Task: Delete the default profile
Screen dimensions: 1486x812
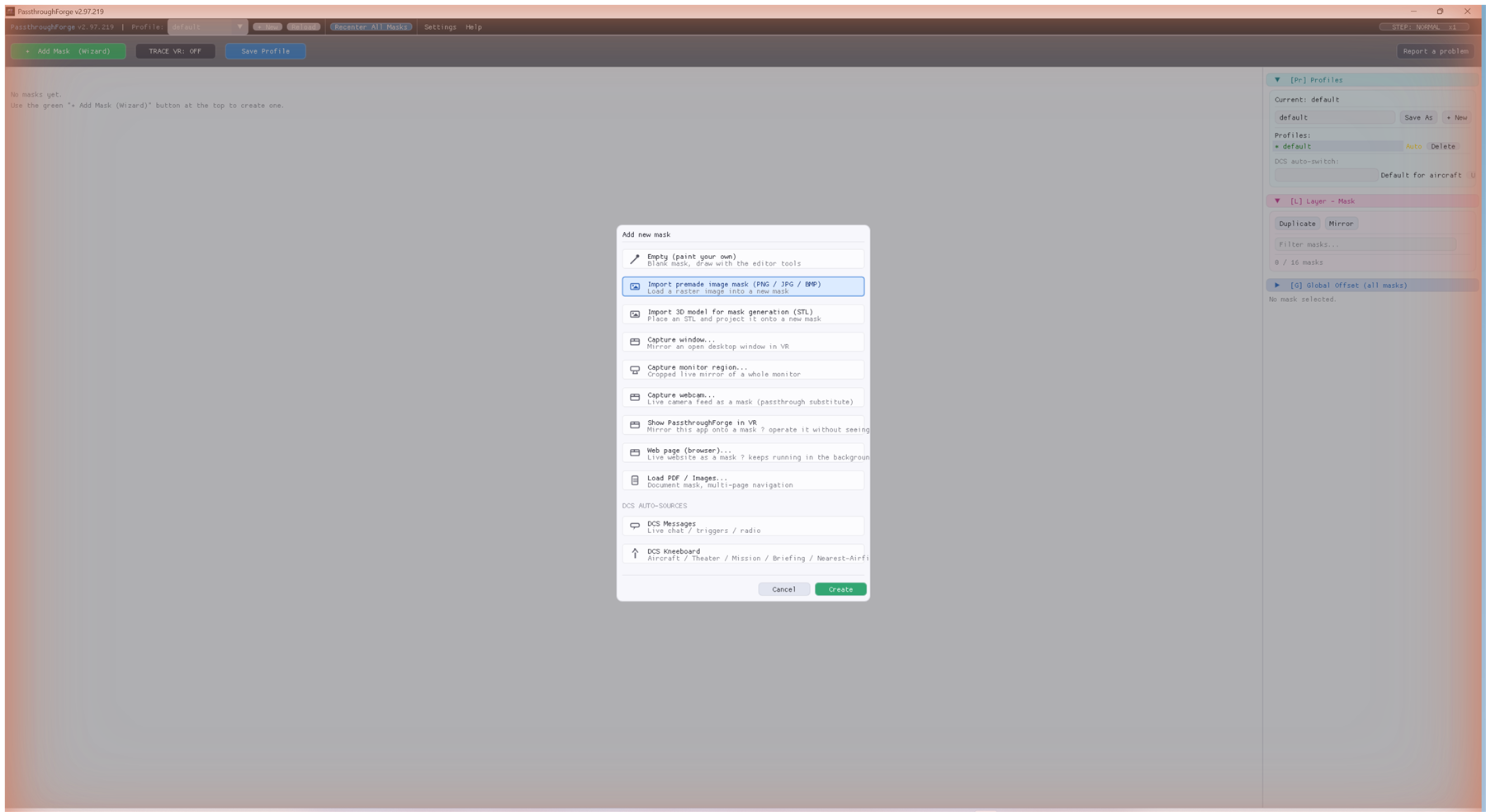Action: 1442,146
